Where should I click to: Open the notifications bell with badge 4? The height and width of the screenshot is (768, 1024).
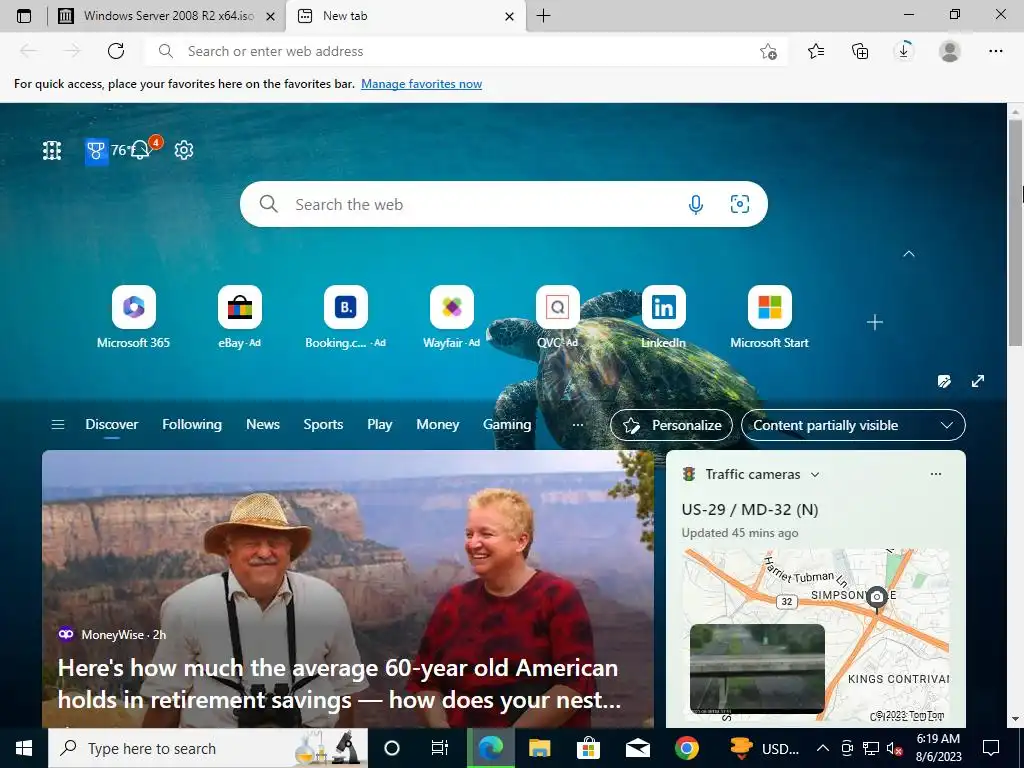pyautogui.click(x=141, y=150)
